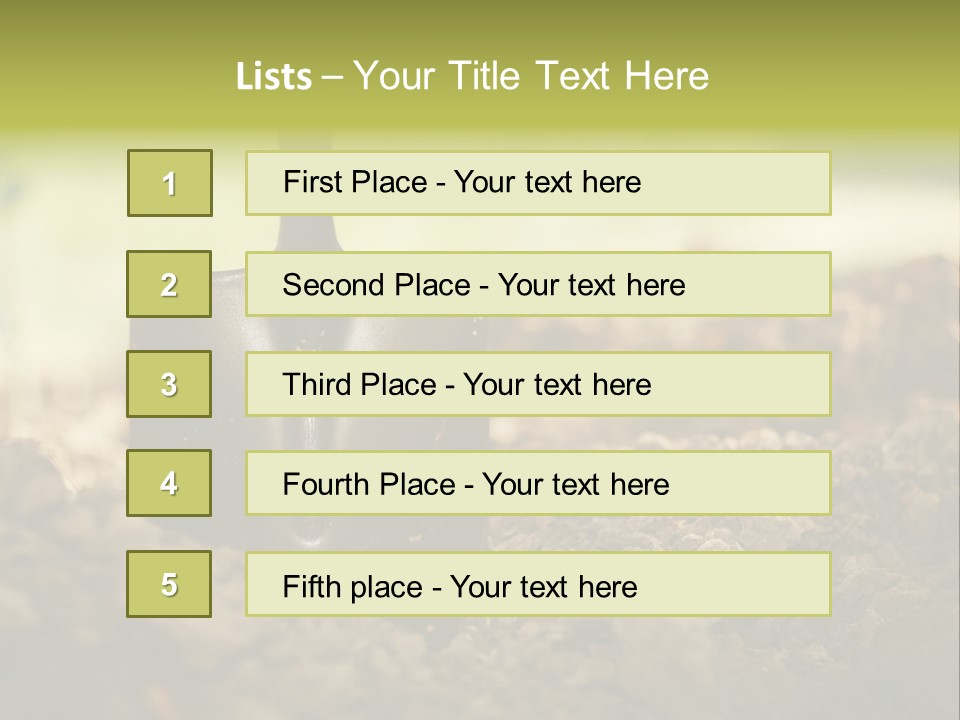Click the words "Fourth Place"
This screenshot has width=960, height=720.
pos(368,485)
